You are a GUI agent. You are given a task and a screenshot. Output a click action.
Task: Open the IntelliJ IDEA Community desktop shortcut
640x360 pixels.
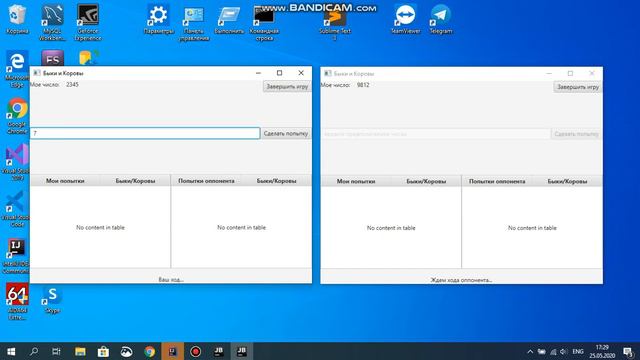coord(16,256)
